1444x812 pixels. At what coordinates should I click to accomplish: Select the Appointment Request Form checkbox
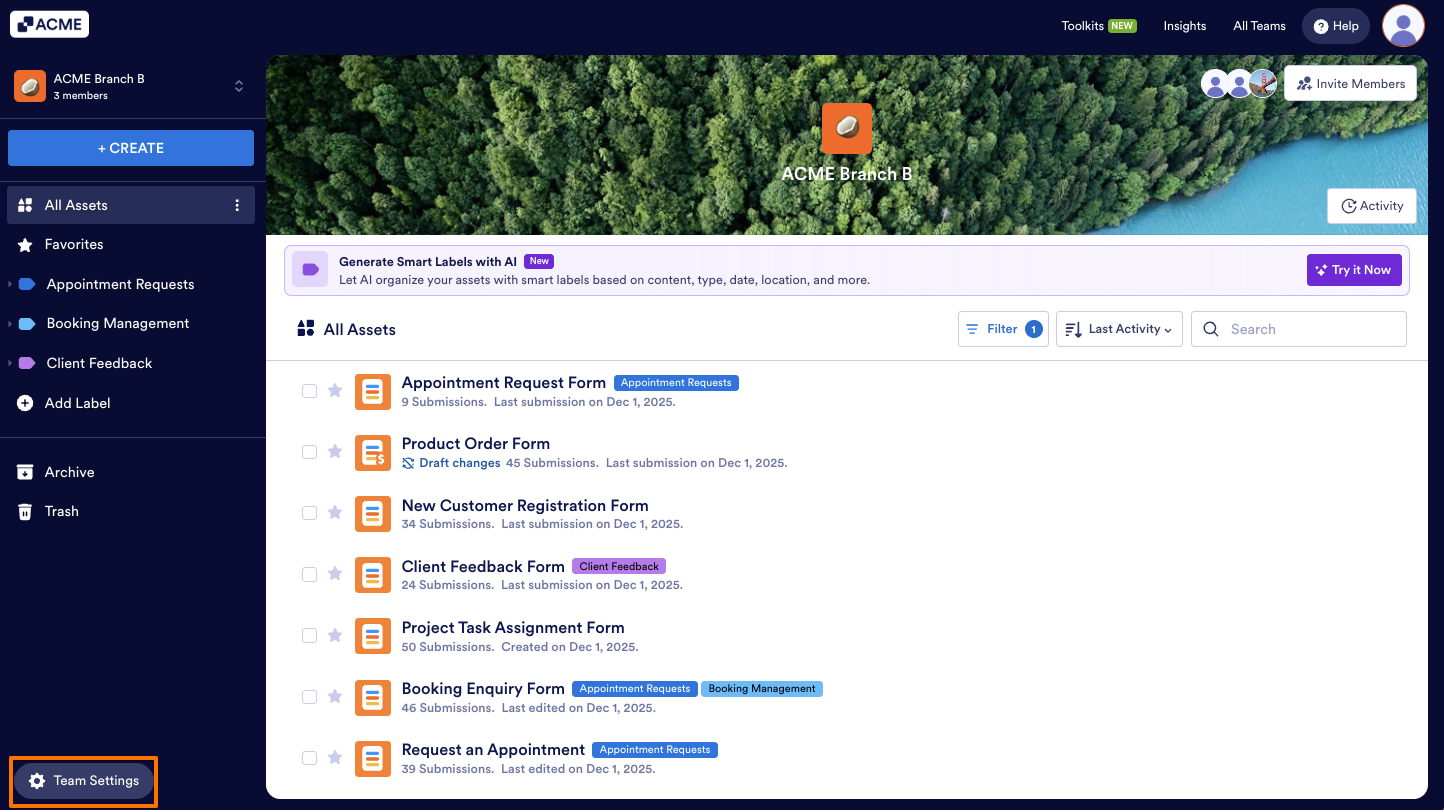coord(310,391)
